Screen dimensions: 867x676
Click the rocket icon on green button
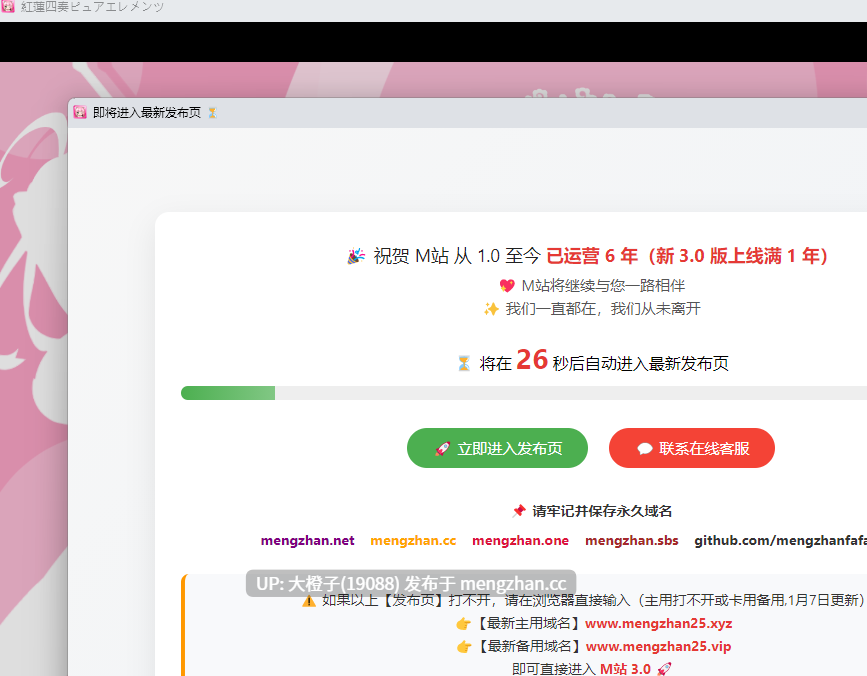442,448
